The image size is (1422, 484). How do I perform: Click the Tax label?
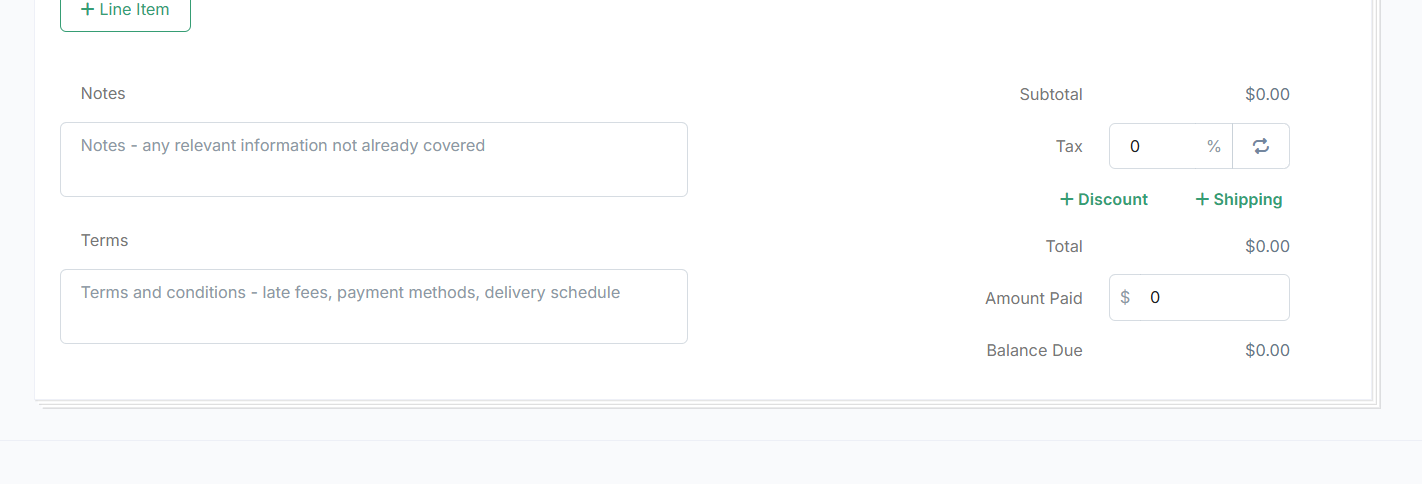tap(1069, 146)
